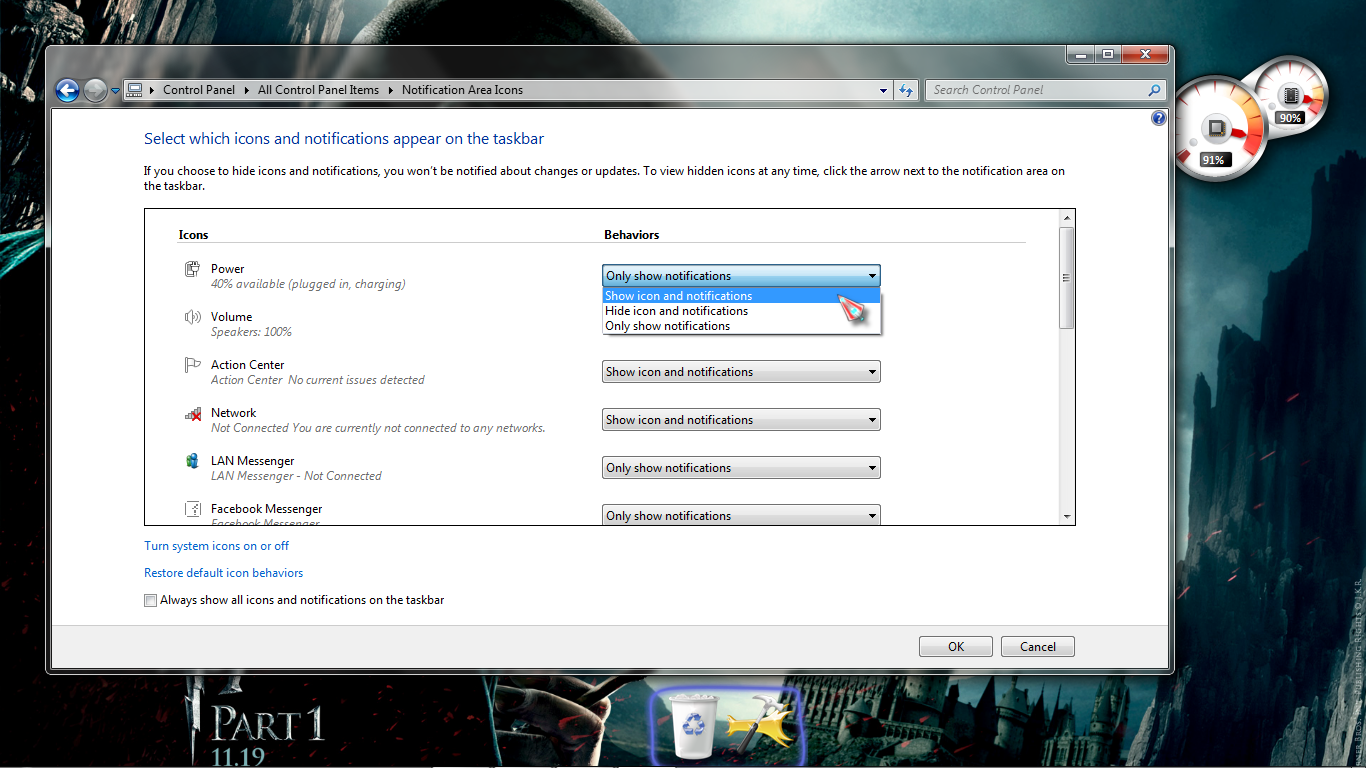
Task: Click the Power battery icon
Action: [x=193, y=269]
